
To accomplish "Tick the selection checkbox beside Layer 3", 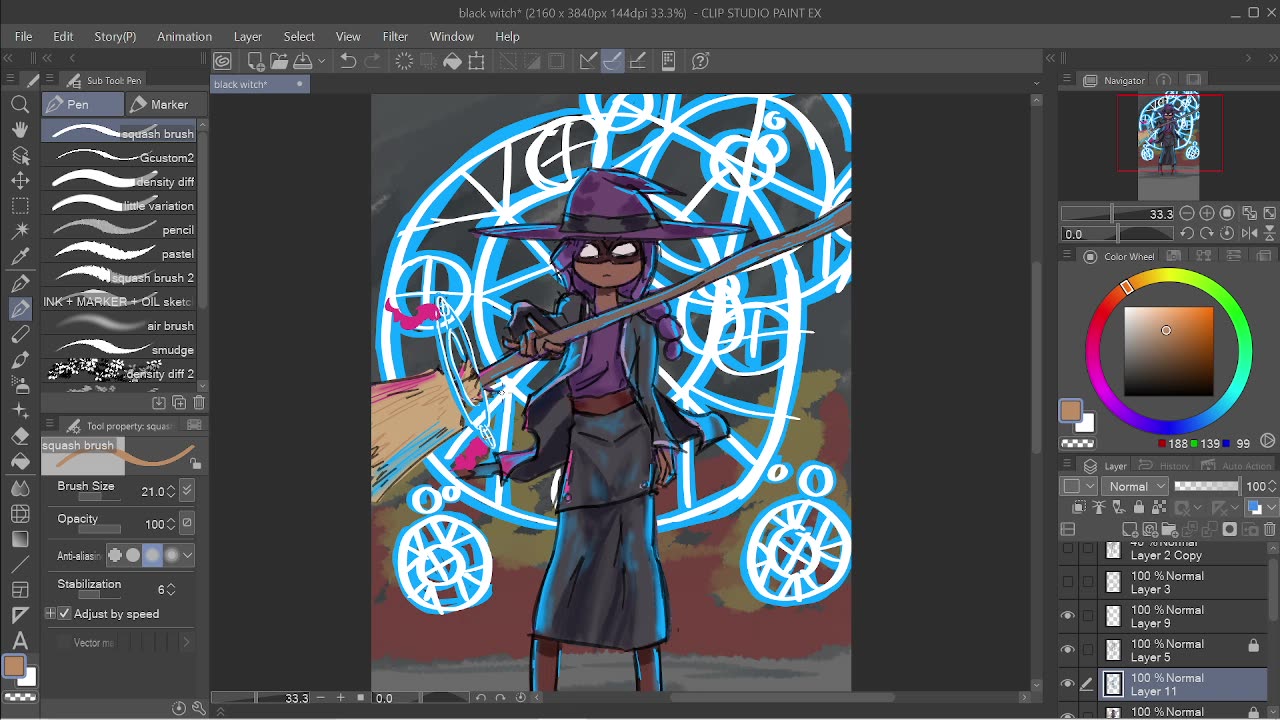I will point(1087,582).
